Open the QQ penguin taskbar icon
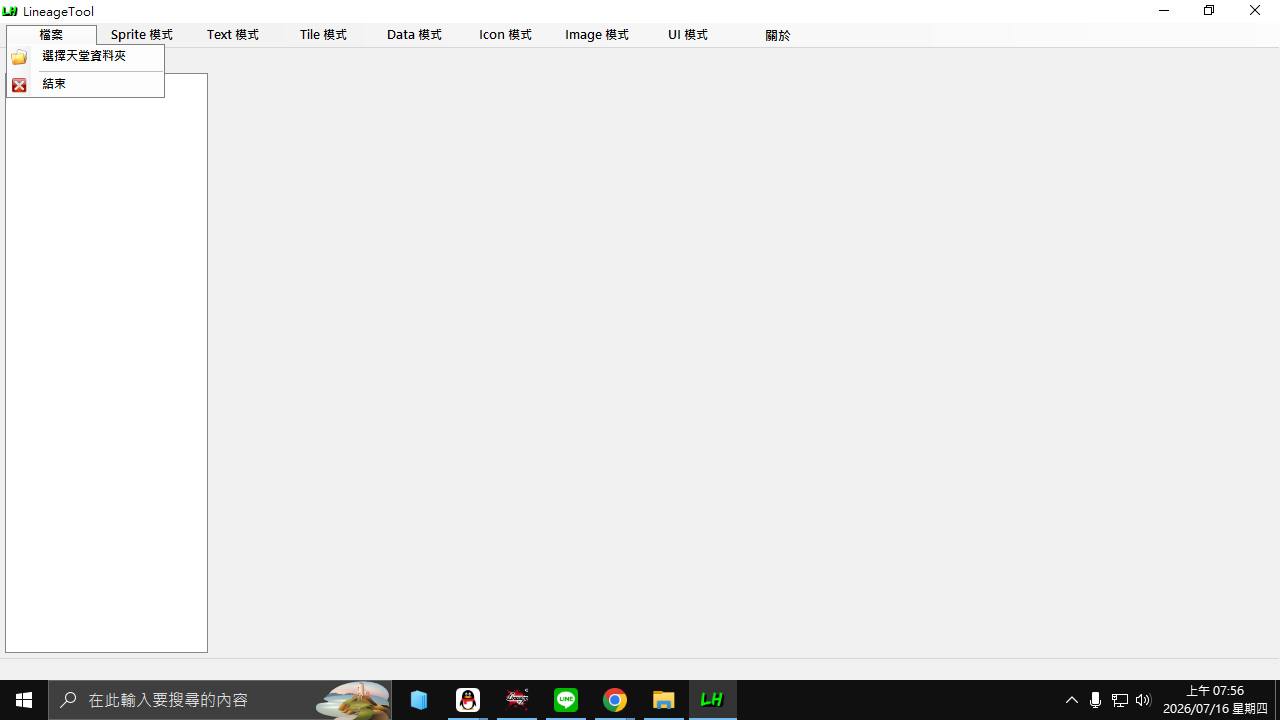Screen dimensions: 1280x720 [x=468, y=700]
